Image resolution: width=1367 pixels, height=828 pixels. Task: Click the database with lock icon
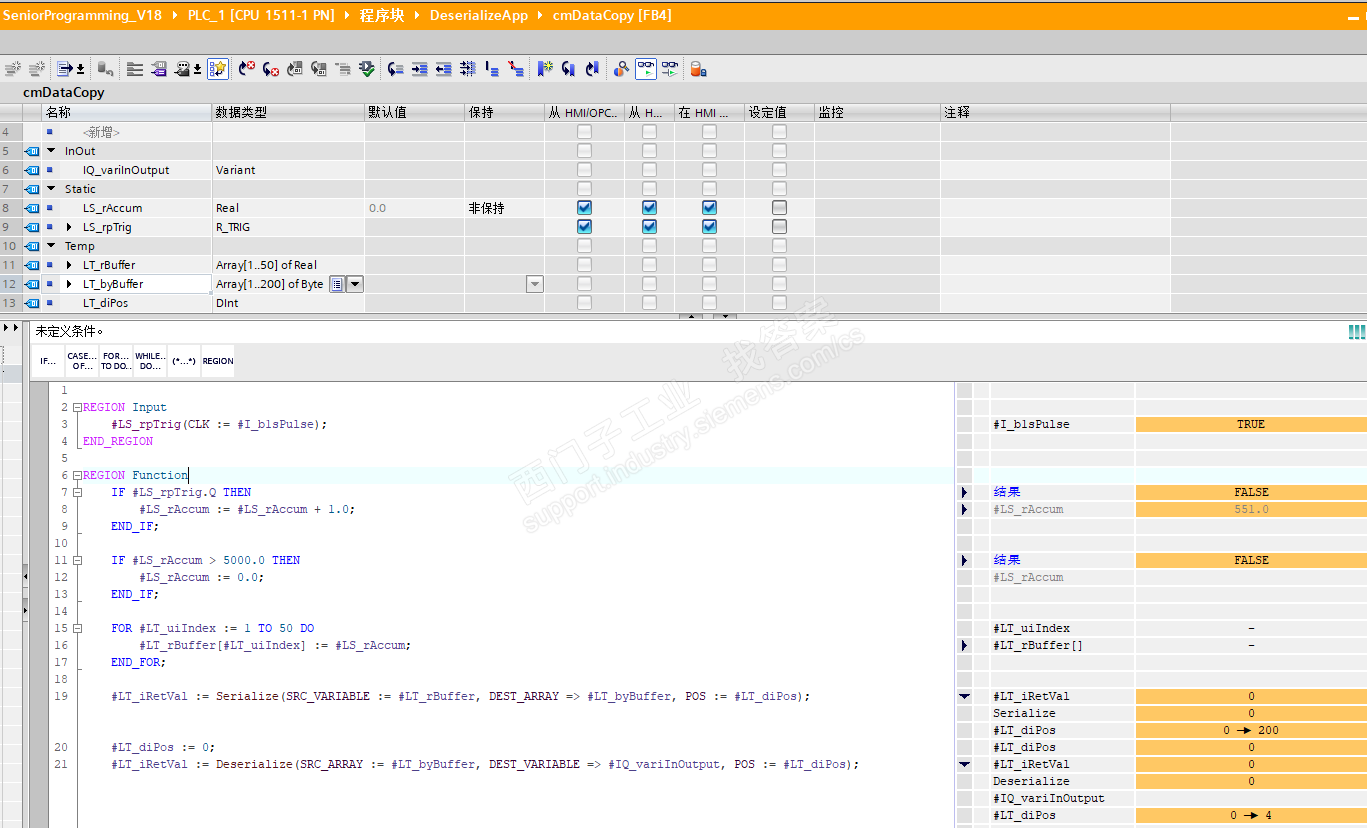point(699,69)
